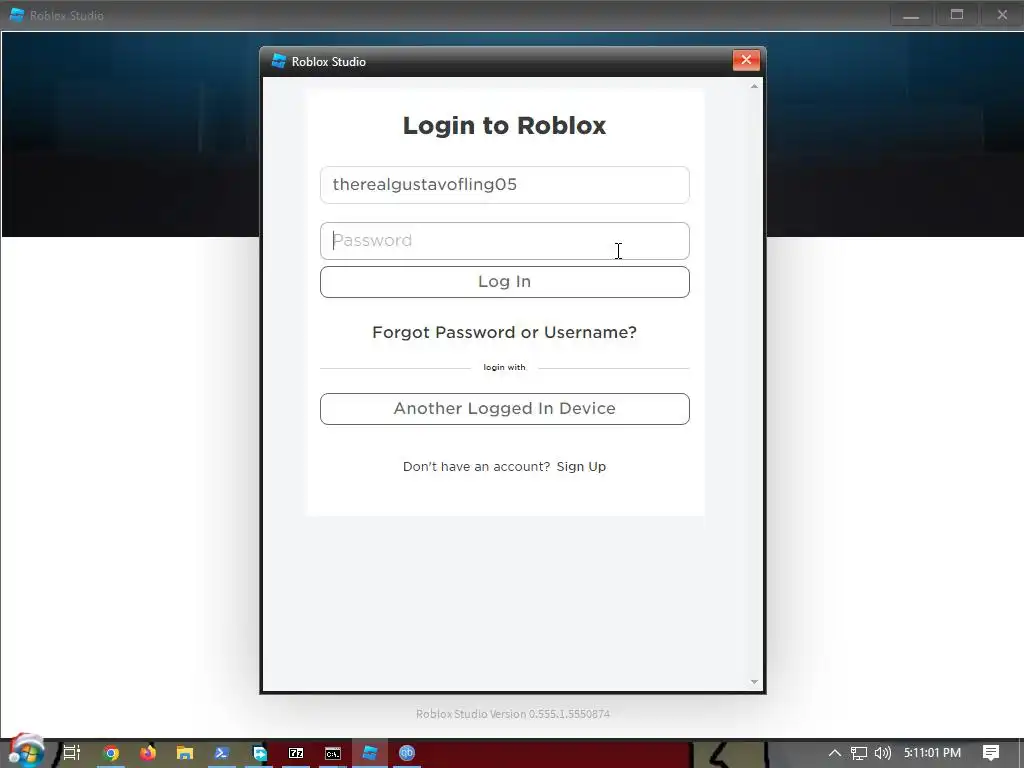Launch Google Chrome from the taskbar
Viewport: 1024px width, 768px height.
(111, 753)
